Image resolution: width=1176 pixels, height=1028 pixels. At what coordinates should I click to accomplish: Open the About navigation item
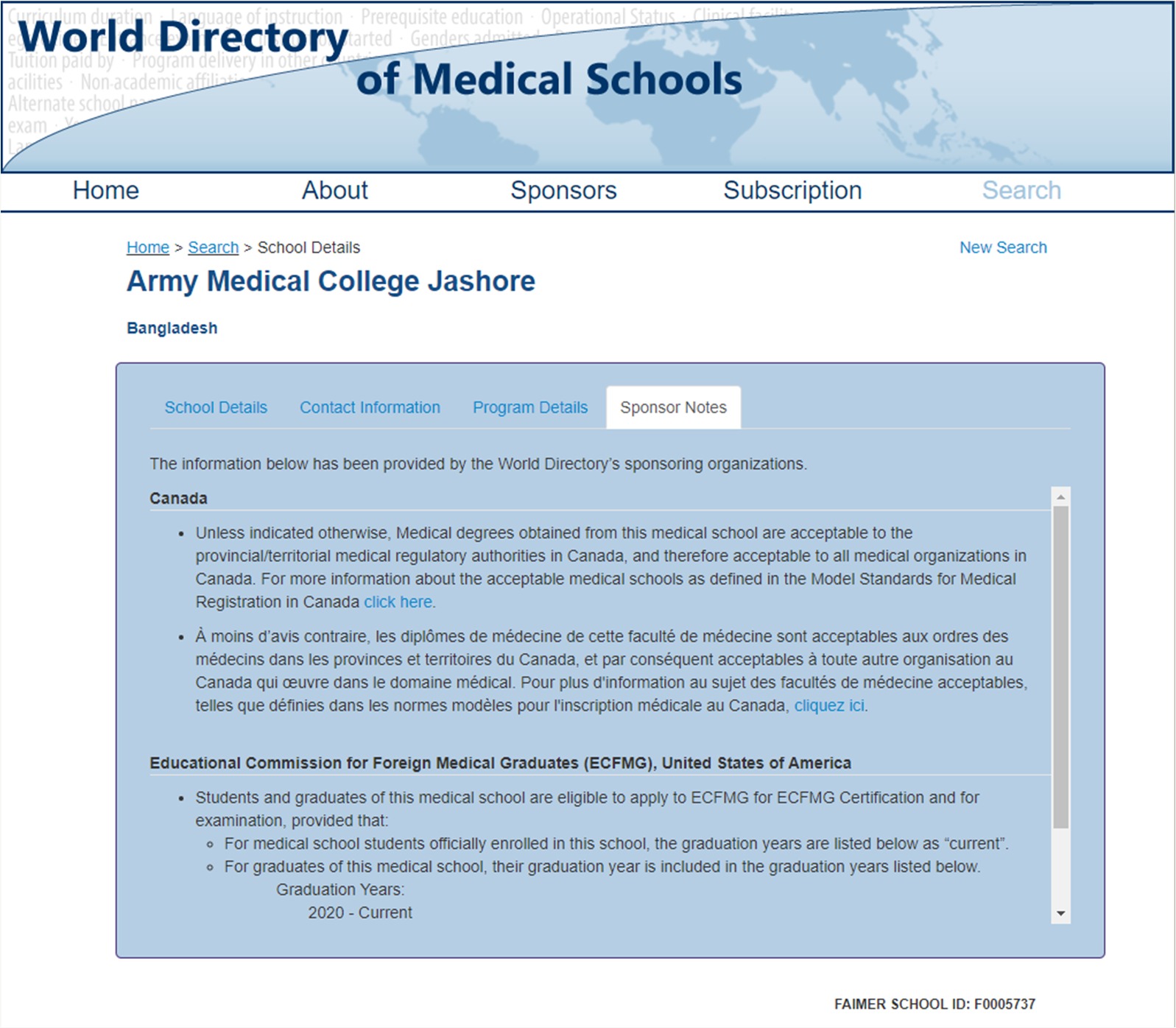tap(334, 190)
